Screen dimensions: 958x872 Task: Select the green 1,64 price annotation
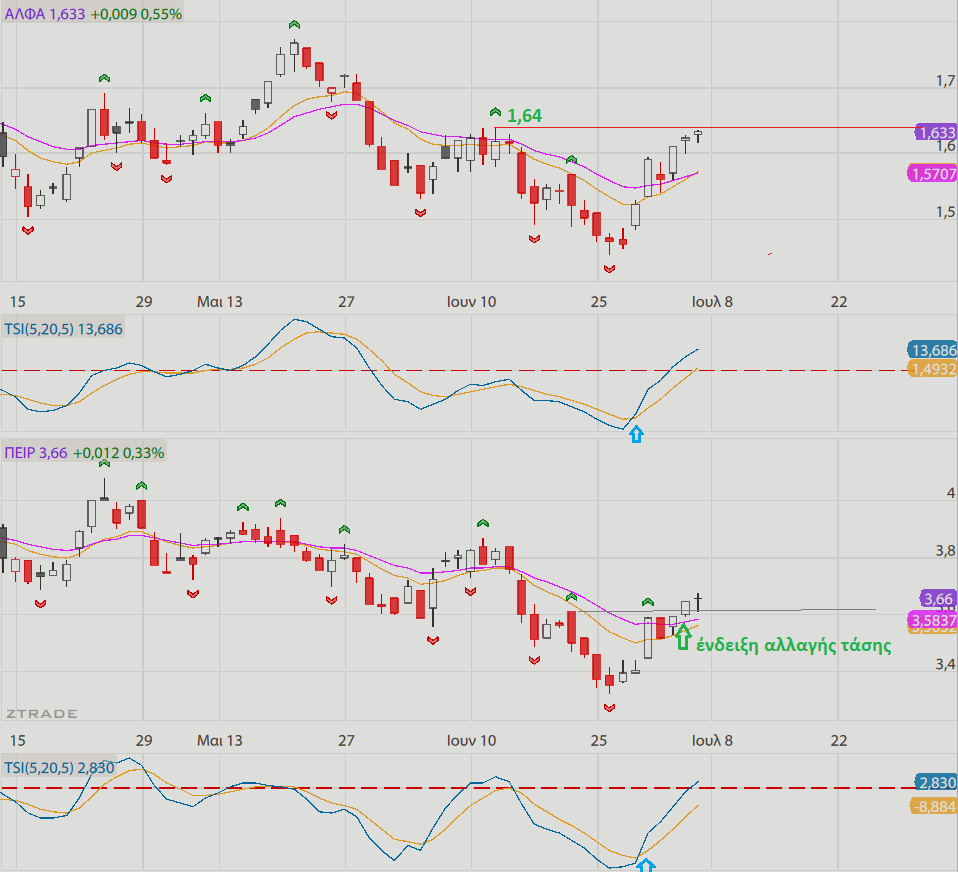(524, 115)
